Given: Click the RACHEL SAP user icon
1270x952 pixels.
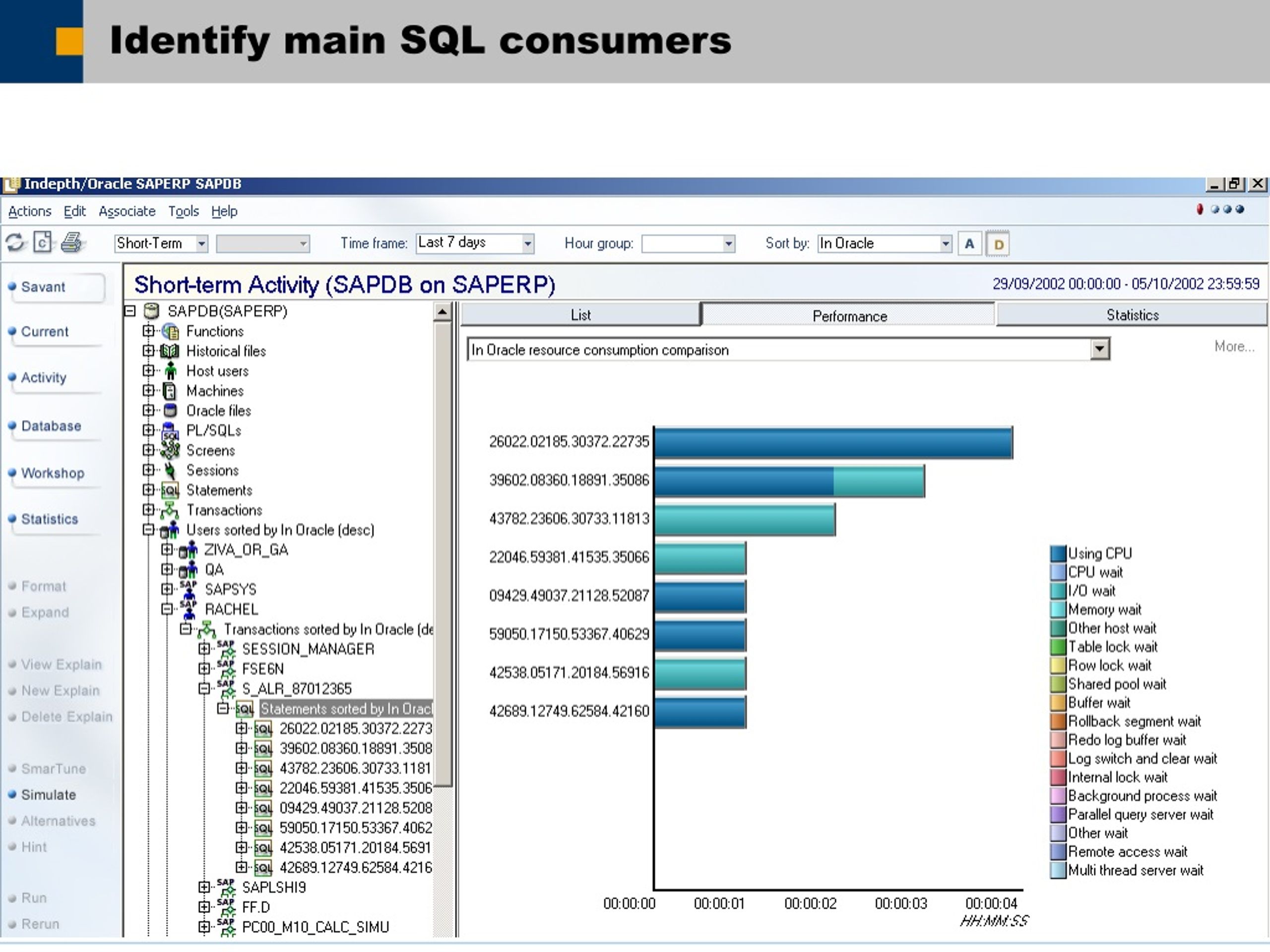Looking at the screenshot, I should [x=189, y=609].
